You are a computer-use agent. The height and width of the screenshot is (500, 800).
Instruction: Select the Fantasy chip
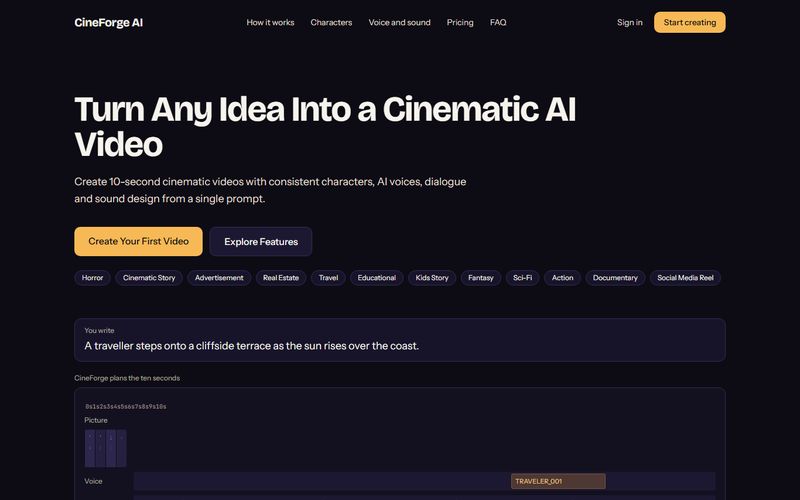point(481,278)
